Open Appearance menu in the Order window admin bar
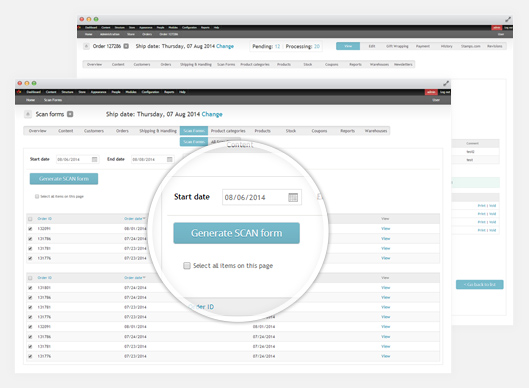 (x=146, y=28)
